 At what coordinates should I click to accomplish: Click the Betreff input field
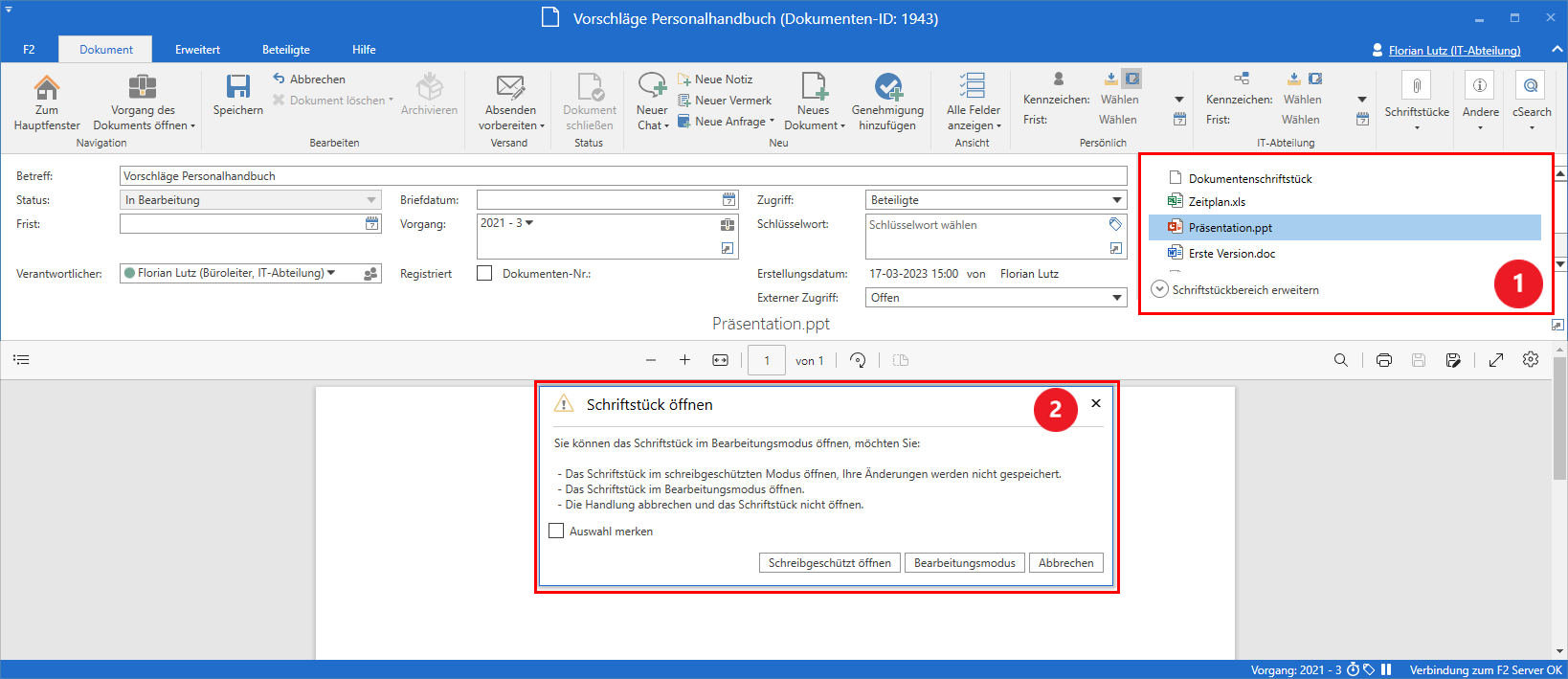click(x=622, y=176)
